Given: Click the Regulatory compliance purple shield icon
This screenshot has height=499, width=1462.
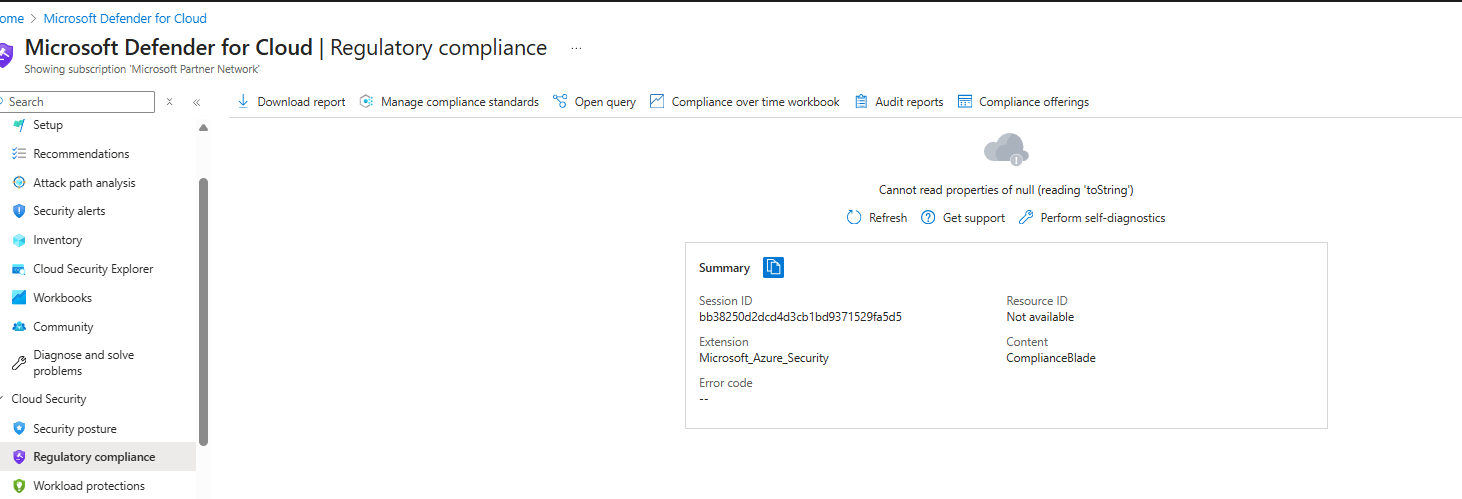Looking at the screenshot, I should (19, 457).
